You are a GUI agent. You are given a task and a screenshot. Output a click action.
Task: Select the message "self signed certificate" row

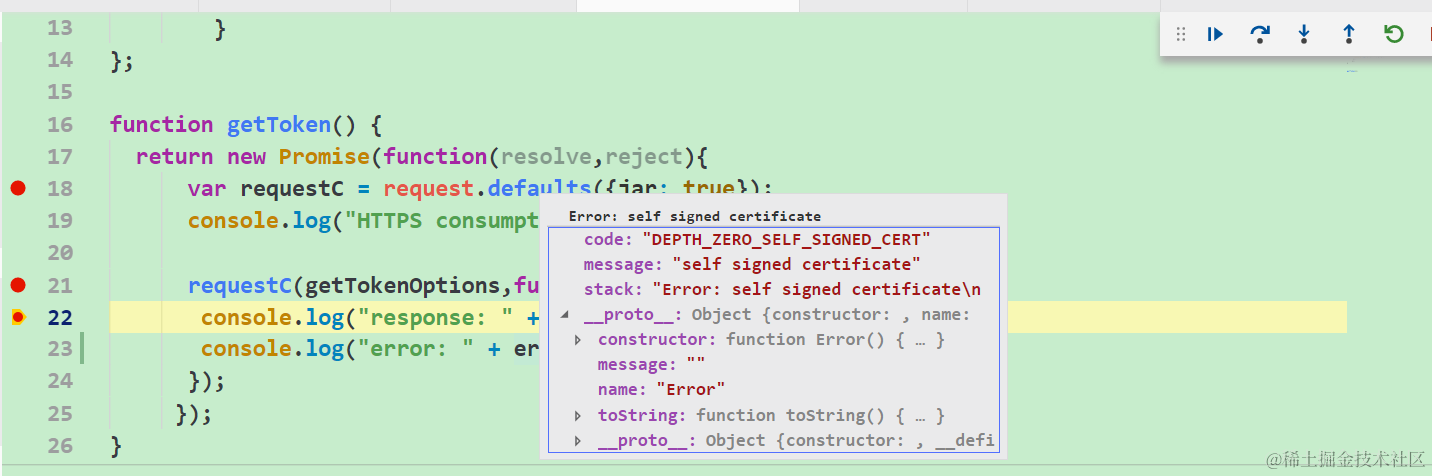[x=773, y=264]
